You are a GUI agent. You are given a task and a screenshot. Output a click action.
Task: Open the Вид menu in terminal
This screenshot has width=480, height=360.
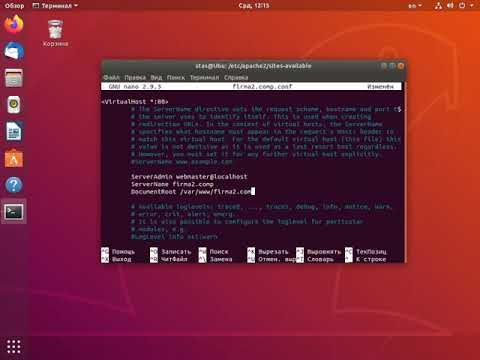click(156, 77)
